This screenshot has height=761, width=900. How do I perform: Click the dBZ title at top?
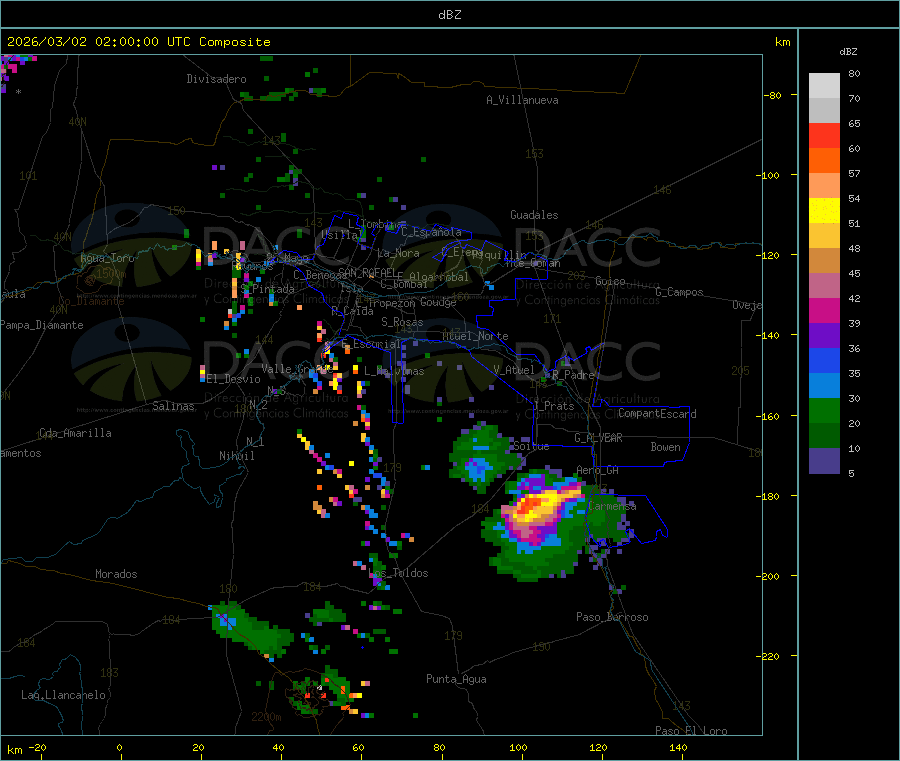coord(449,15)
